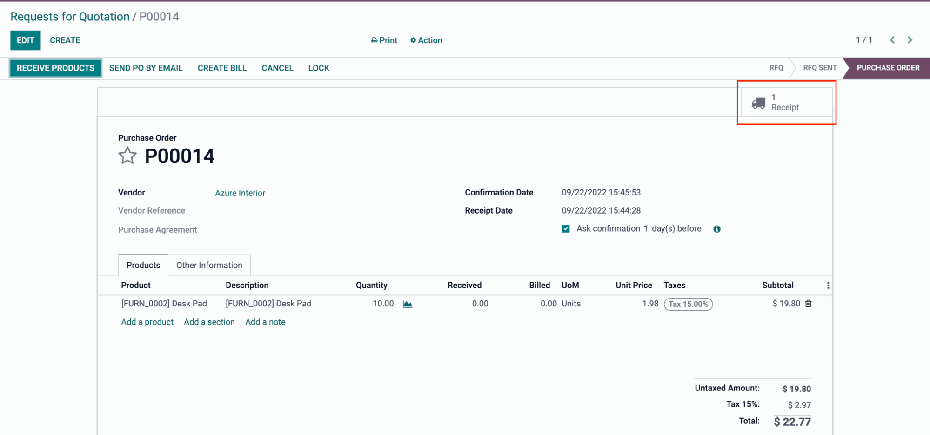Click the info icon after Ask confirmation
Image resolution: width=930 pixels, height=435 pixels.
pos(717,229)
